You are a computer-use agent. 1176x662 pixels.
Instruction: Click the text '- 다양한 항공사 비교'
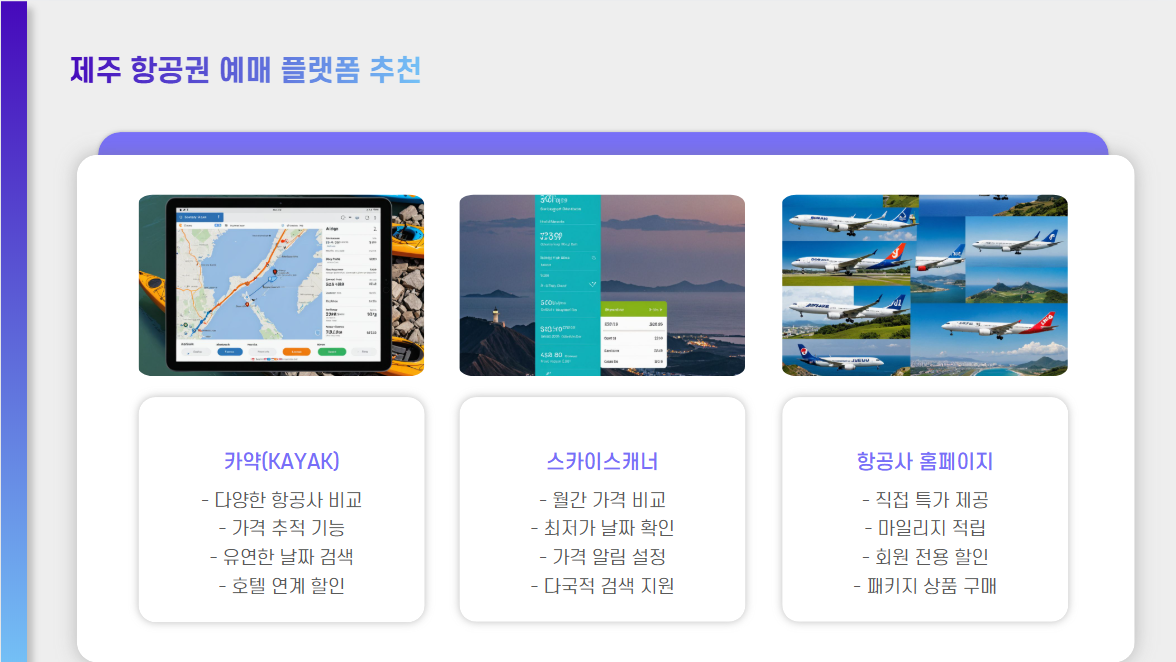[x=281, y=500]
